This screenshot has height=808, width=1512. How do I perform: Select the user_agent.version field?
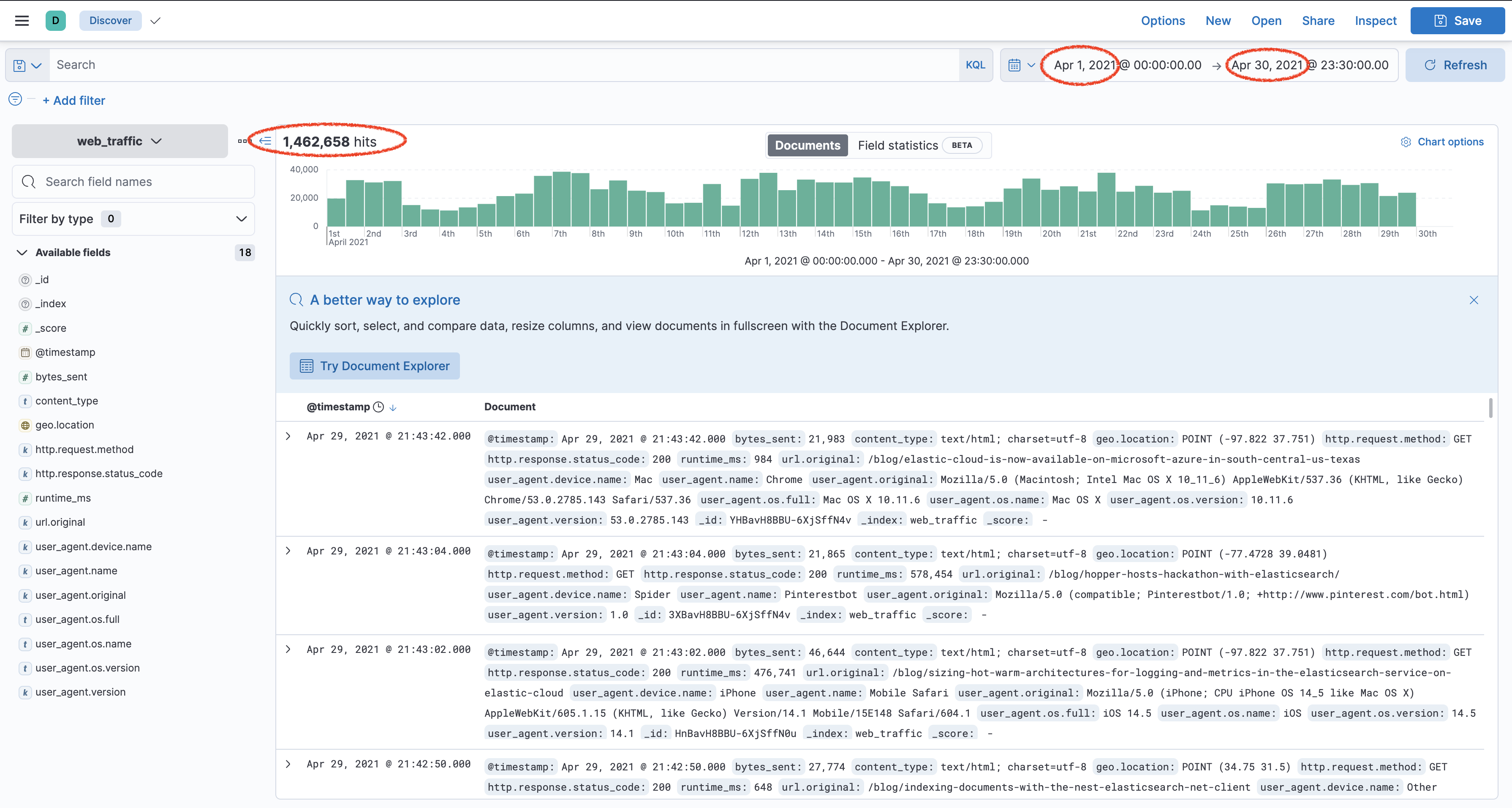[x=80, y=692]
